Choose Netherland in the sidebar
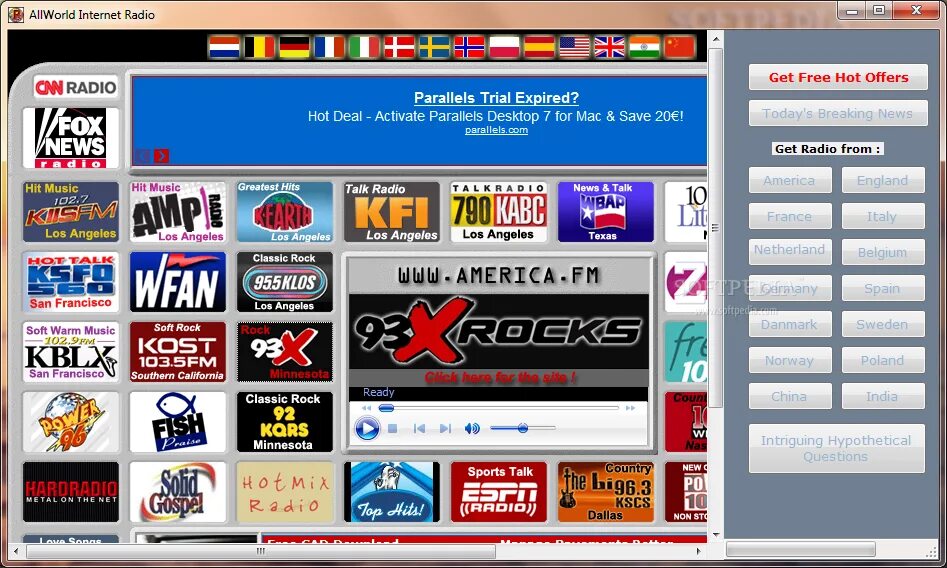947x568 pixels. pyautogui.click(x=790, y=252)
